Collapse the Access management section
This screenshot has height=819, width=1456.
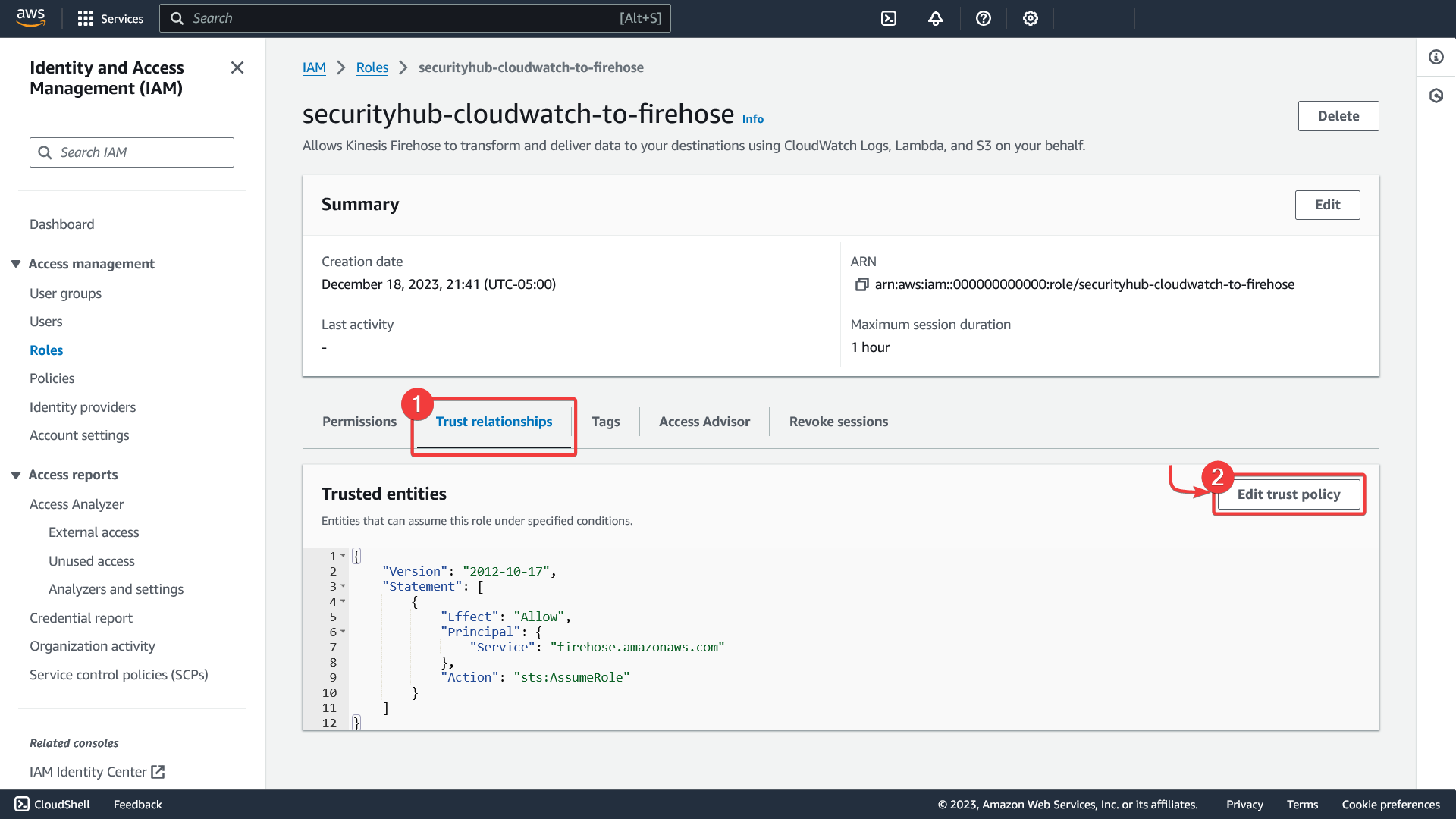[x=16, y=264]
